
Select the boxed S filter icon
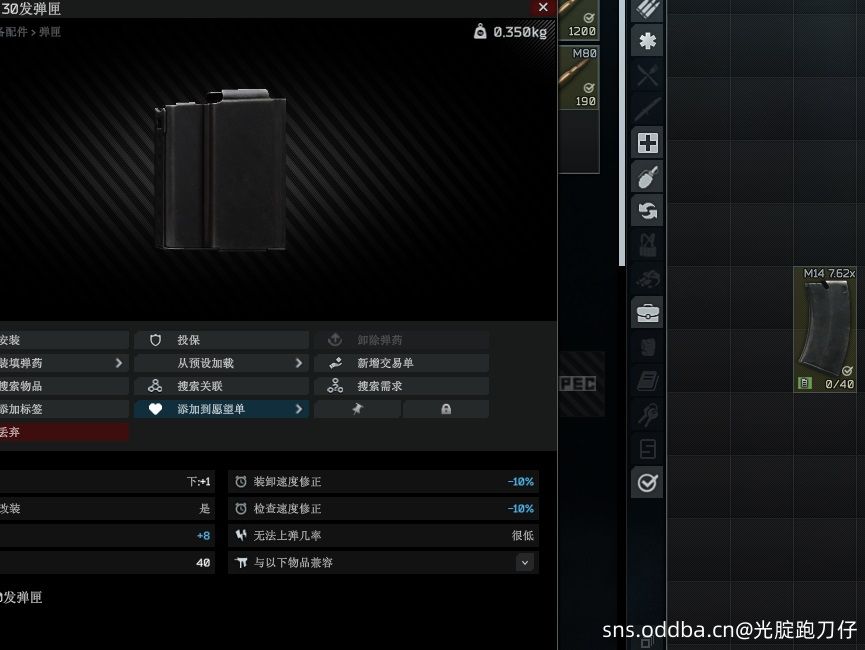[x=647, y=449]
